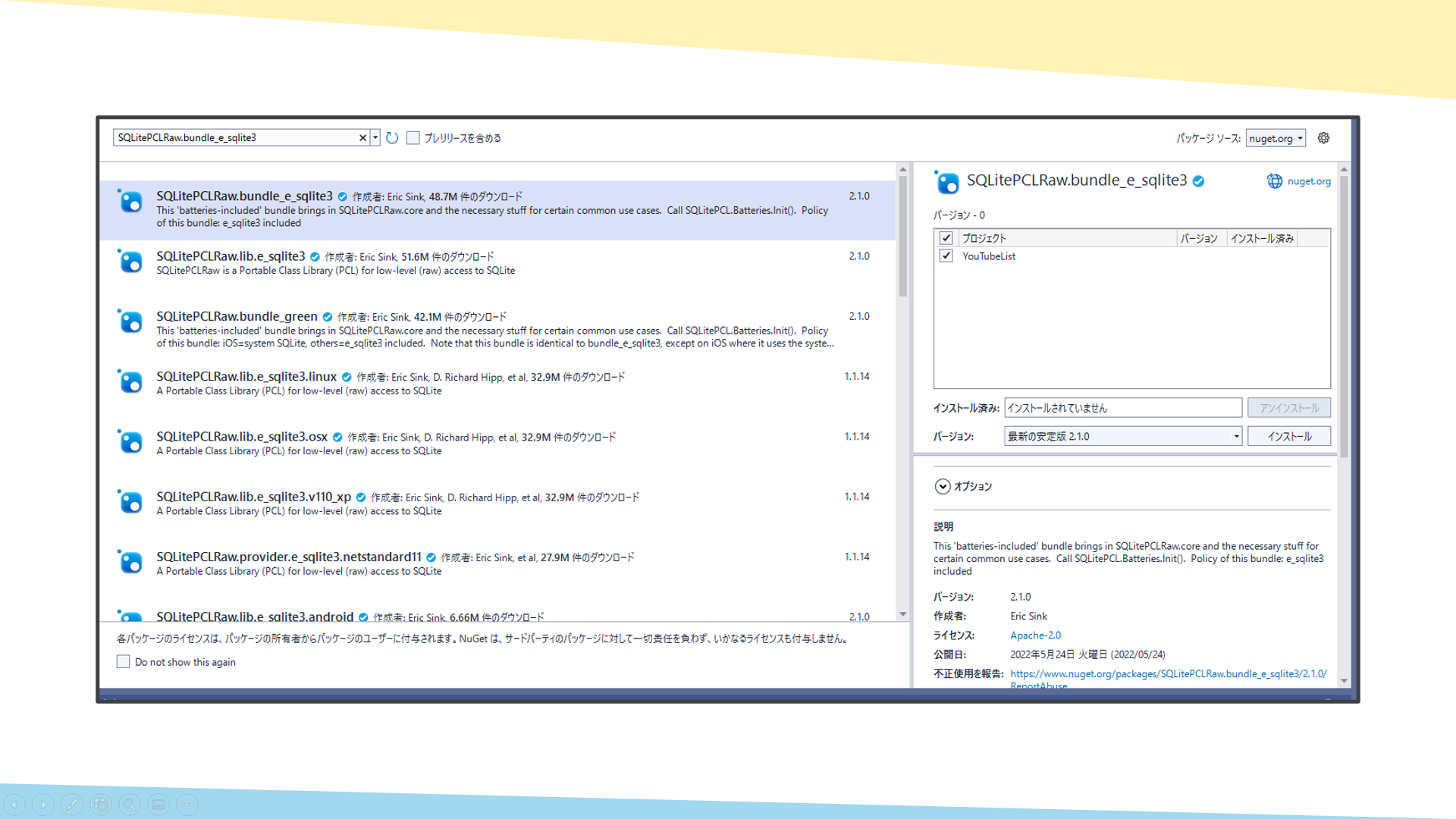Image resolution: width=1456 pixels, height=819 pixels.
Task: Uncheck the YouTubeList project checkbox
Action: pyautogui.click(x=946, y=256)
